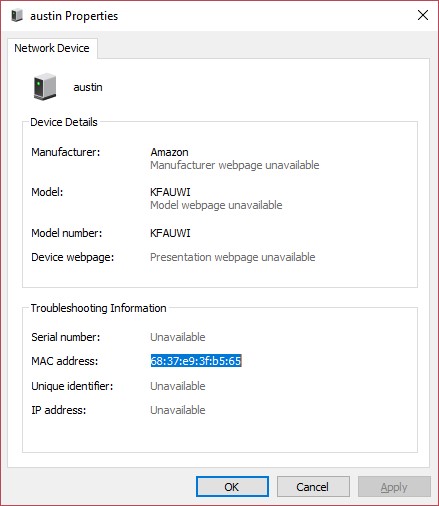This screenshot has height=506, width=439.
Task: Click the austin device icon in header
Action: pos(45,87)
